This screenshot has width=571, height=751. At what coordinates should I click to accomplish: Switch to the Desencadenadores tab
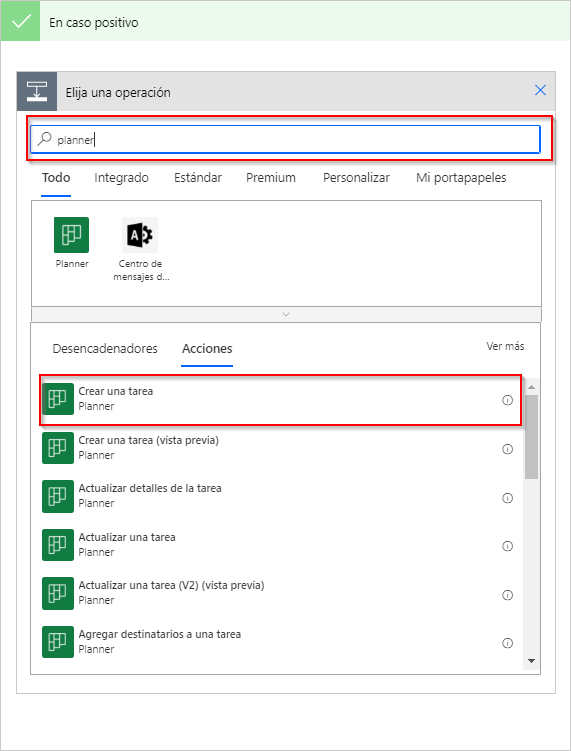(105, 349)
